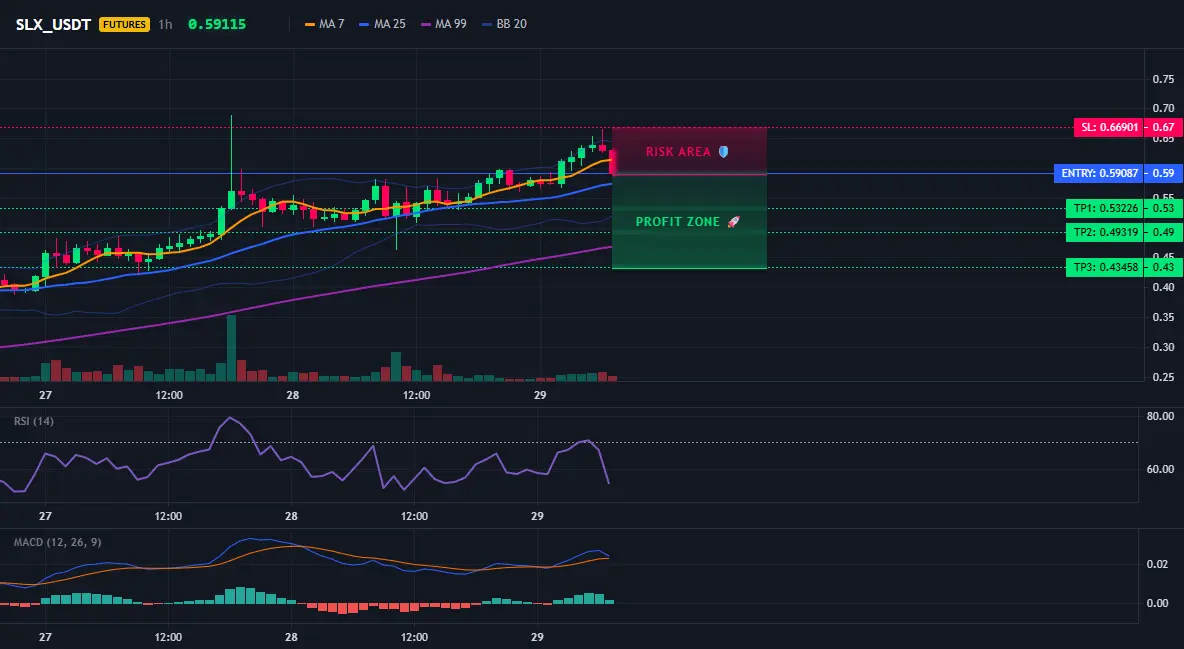
Task: Click the 0.35 price axis value
Action: pyautogui.click(x=1164, y=317)
